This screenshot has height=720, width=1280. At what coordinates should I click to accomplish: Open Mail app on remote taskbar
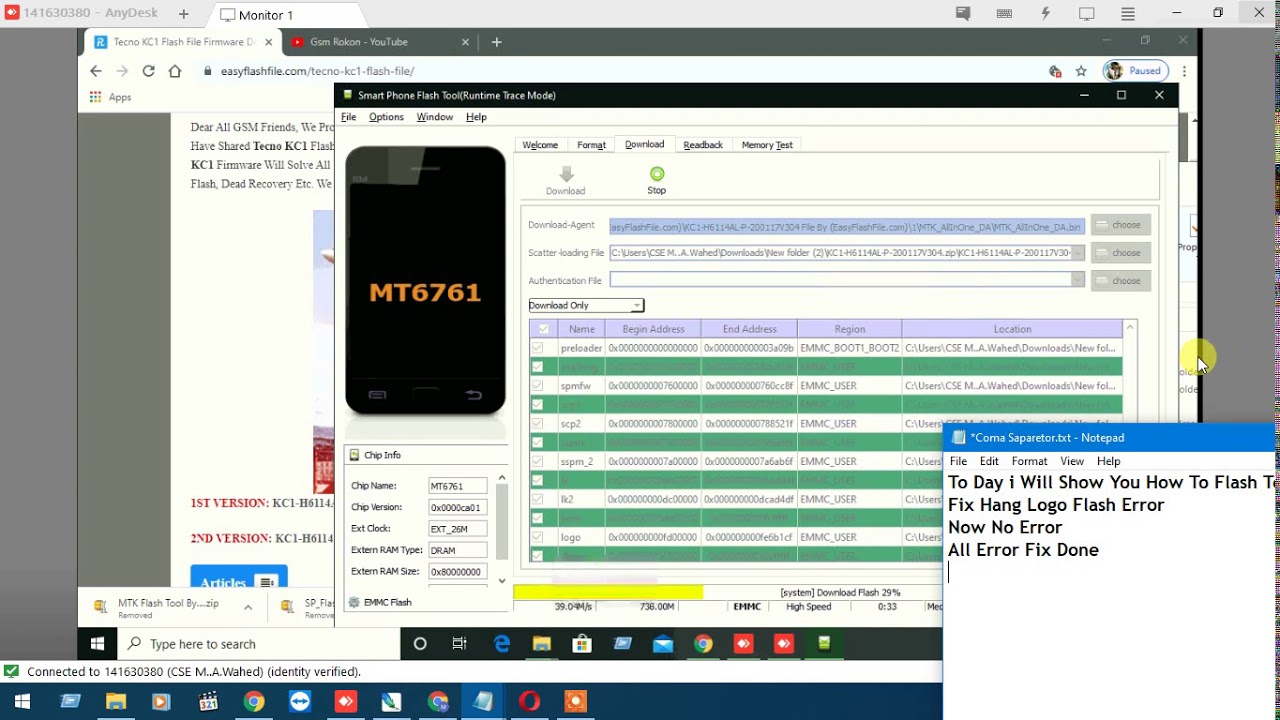click(x=662, y=644)
